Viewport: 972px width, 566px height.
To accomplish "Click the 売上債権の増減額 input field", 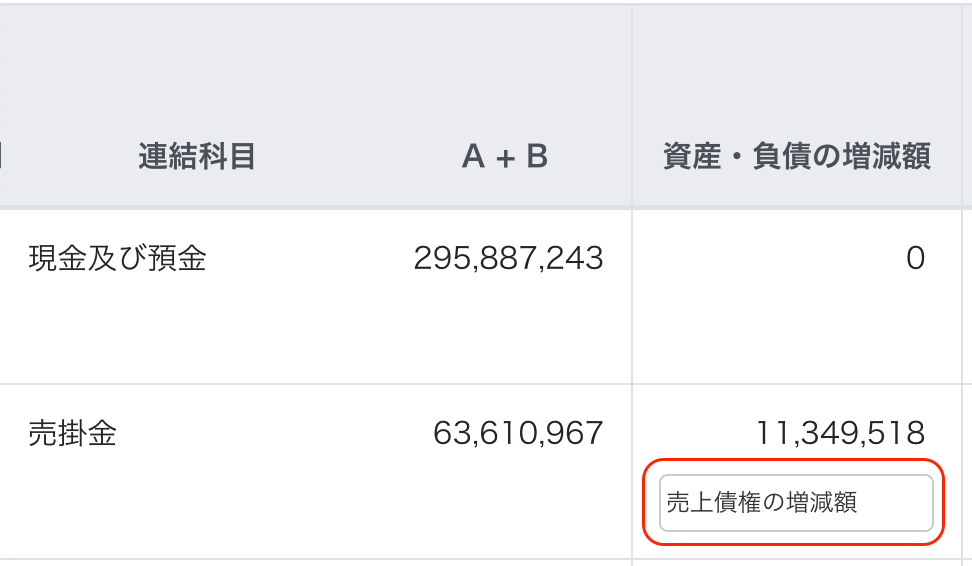I will pyautogui.click(x=796, y=503).
